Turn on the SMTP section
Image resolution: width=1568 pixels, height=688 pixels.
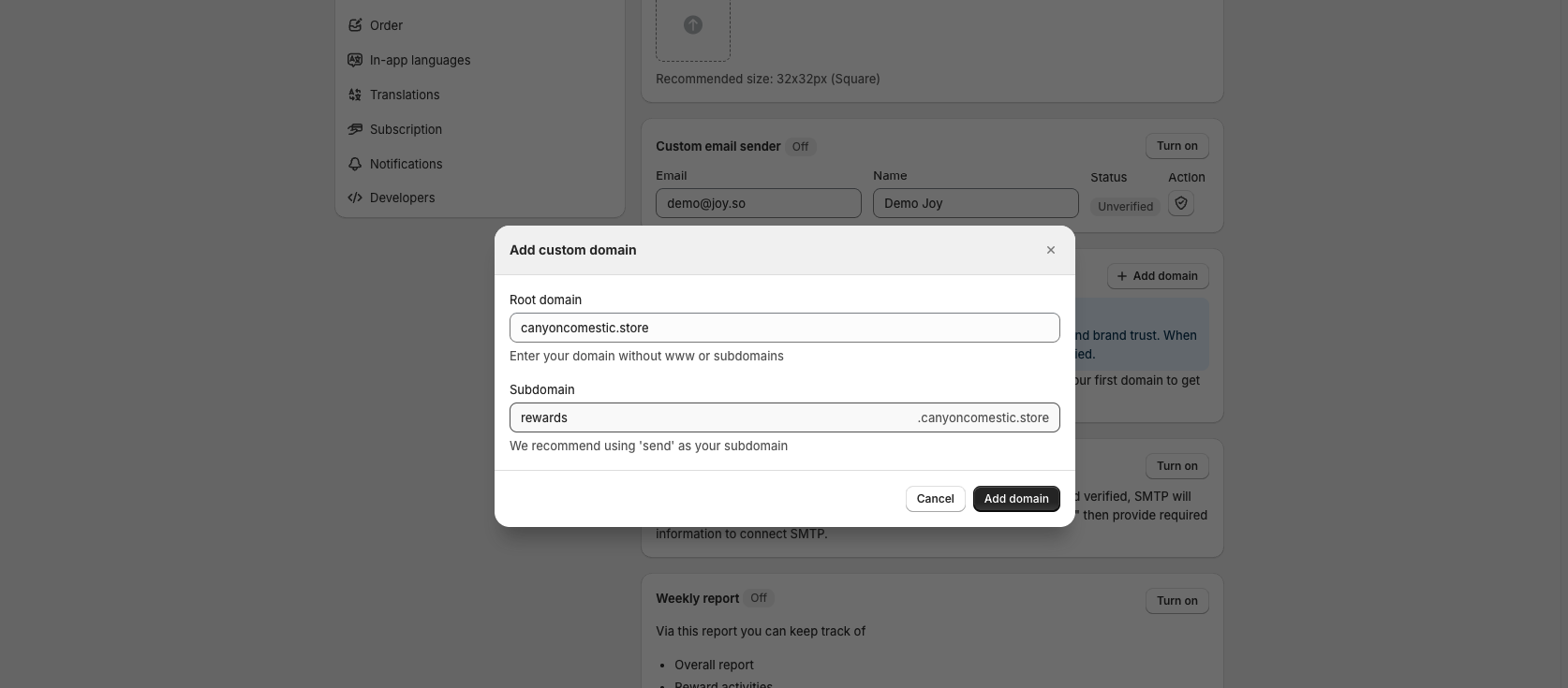tap(1176, 466)
